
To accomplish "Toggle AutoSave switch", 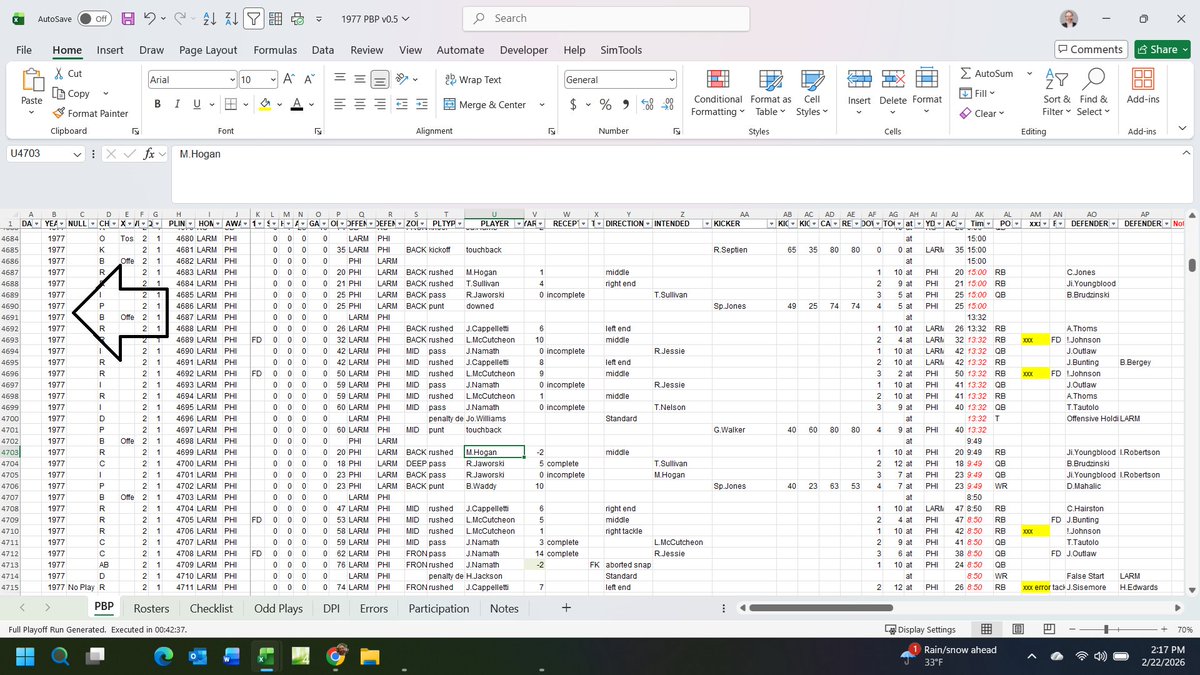I will (93, 18).
